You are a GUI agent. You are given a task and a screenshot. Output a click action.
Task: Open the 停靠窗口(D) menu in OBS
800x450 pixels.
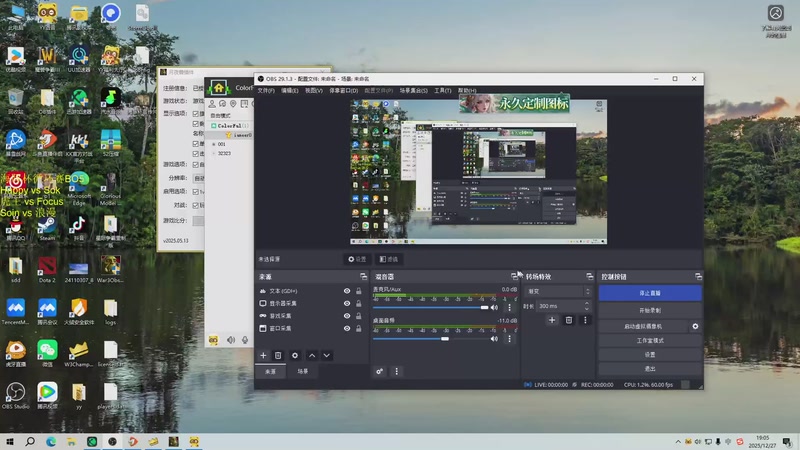[343, 90]
